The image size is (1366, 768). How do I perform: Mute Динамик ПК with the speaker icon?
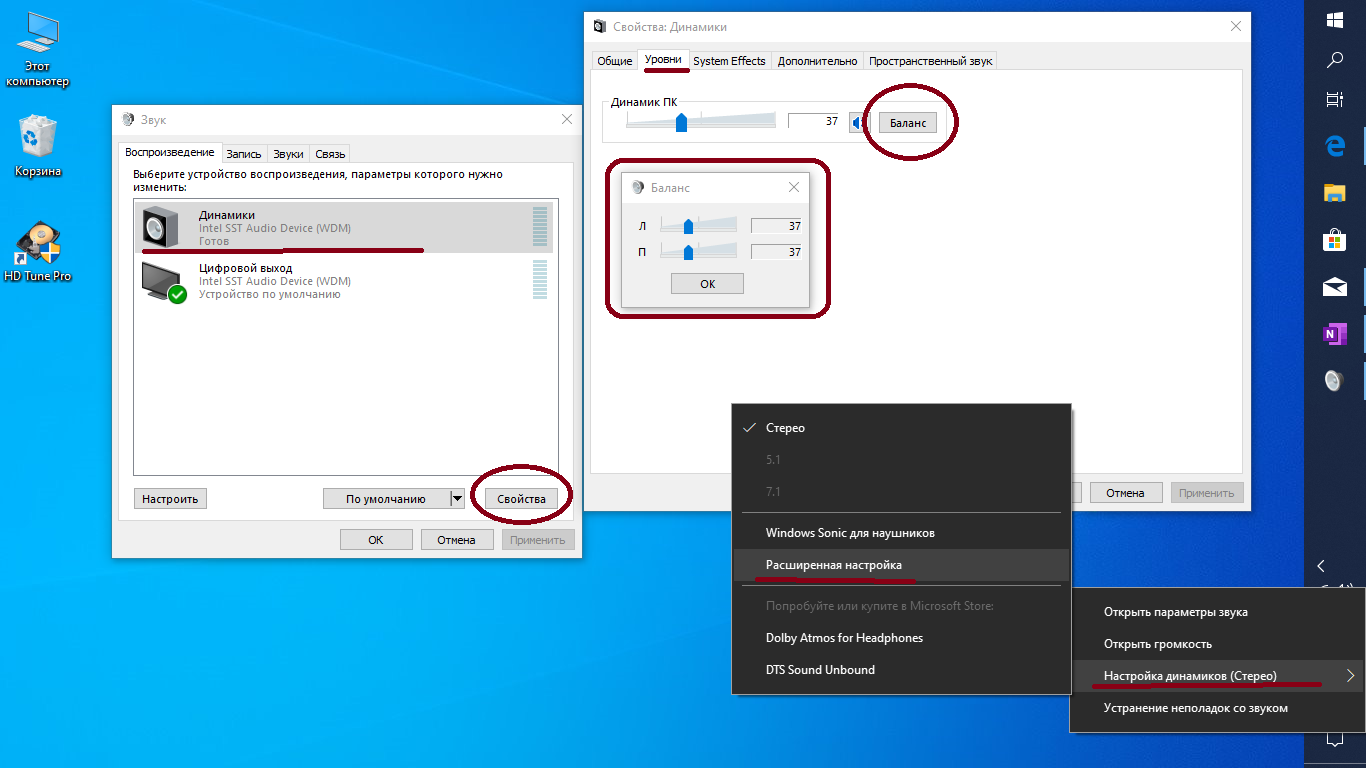click(x=861, y=121)
